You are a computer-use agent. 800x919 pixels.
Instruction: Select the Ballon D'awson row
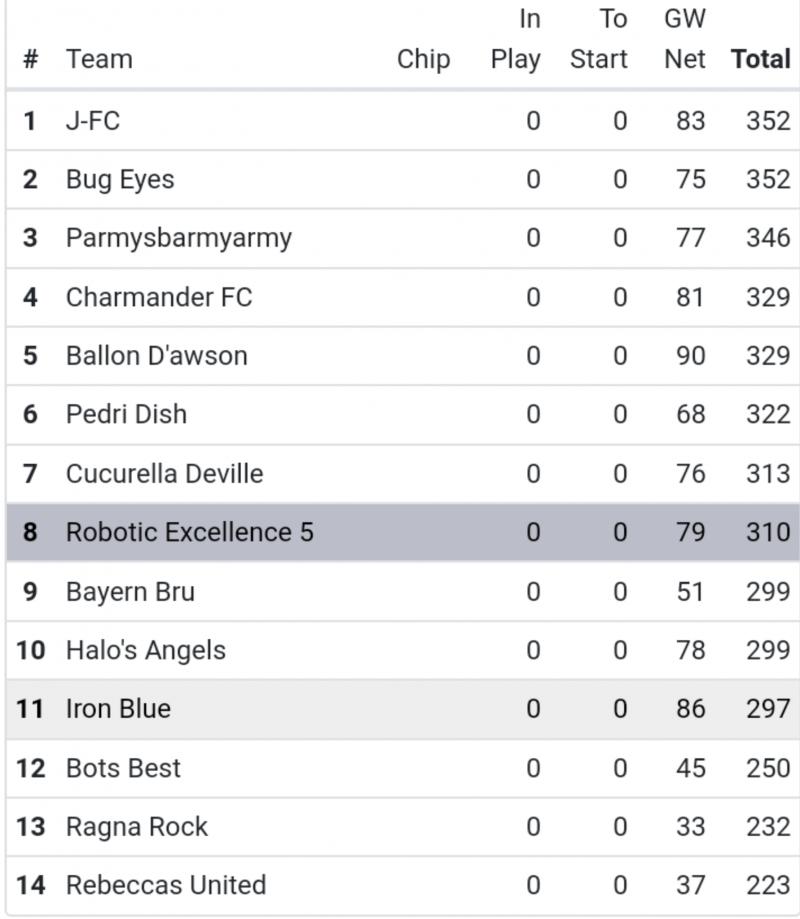click(157, 356)
